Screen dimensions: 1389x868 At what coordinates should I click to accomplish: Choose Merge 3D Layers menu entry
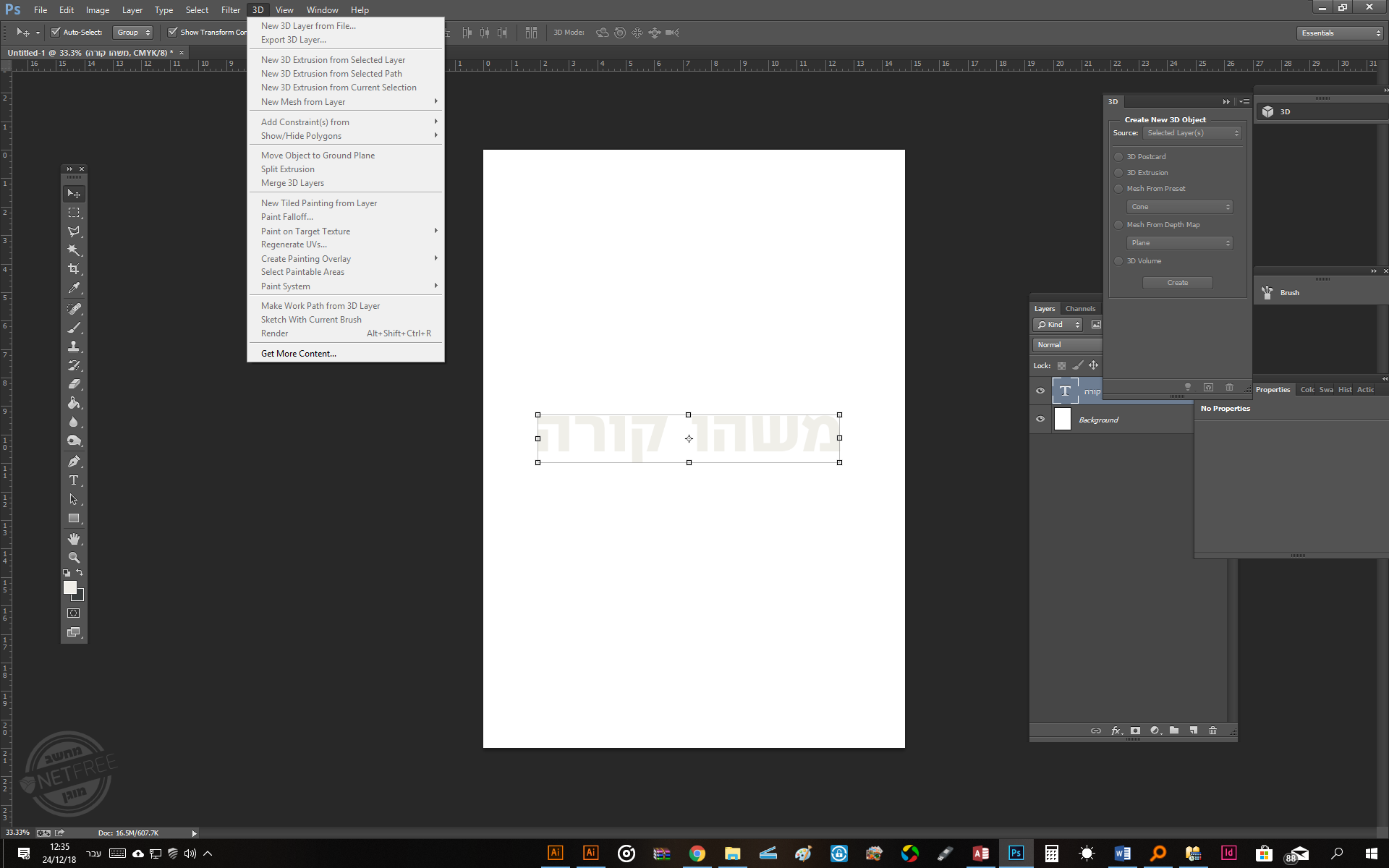(292, 183)
